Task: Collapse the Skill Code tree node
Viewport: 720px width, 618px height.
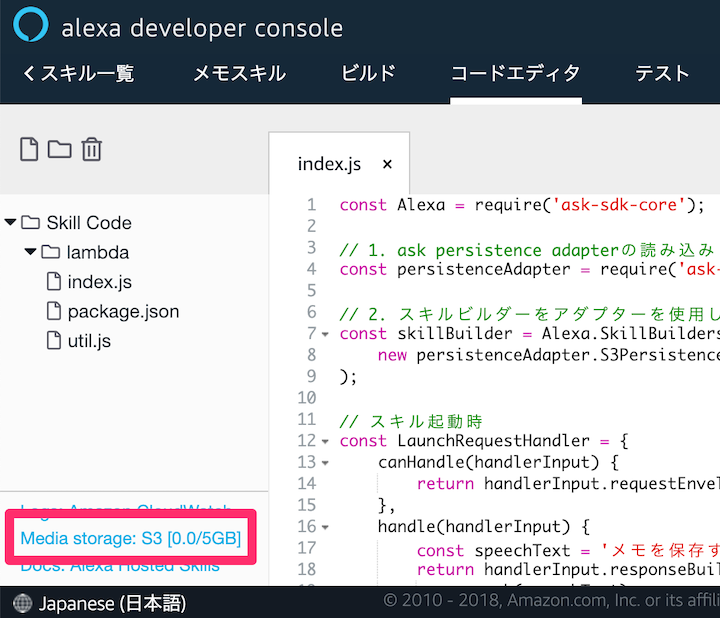Action: (x=11, y=223)
